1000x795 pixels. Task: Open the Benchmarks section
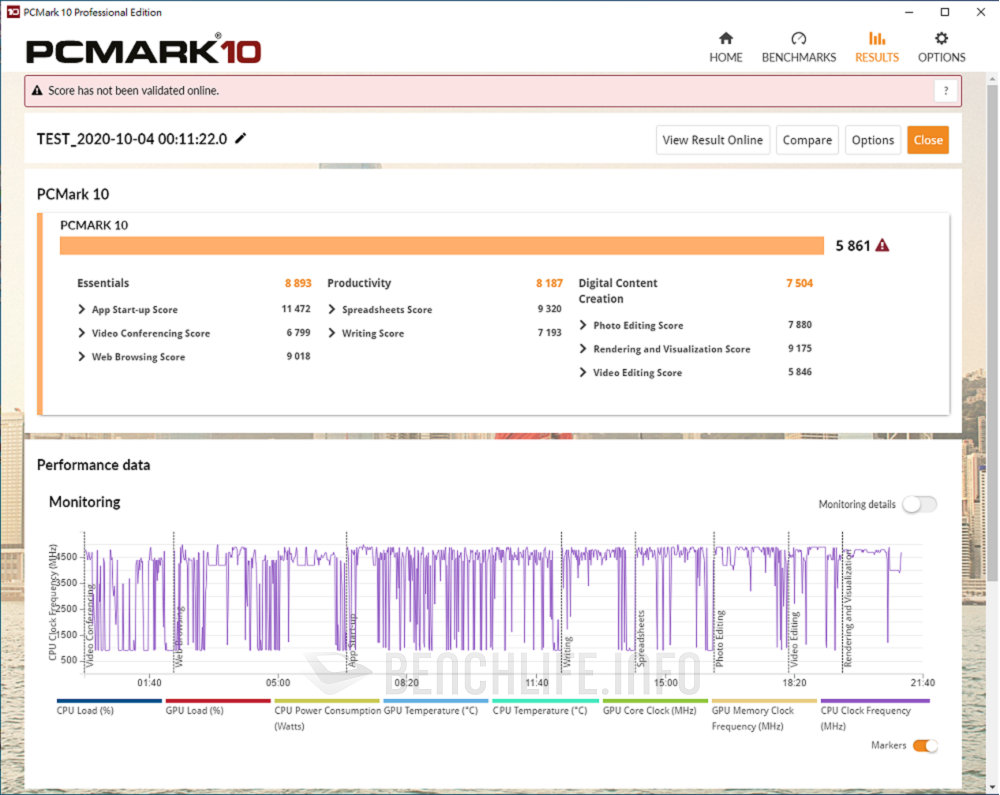pyautogui.click(x=798, y=44)
